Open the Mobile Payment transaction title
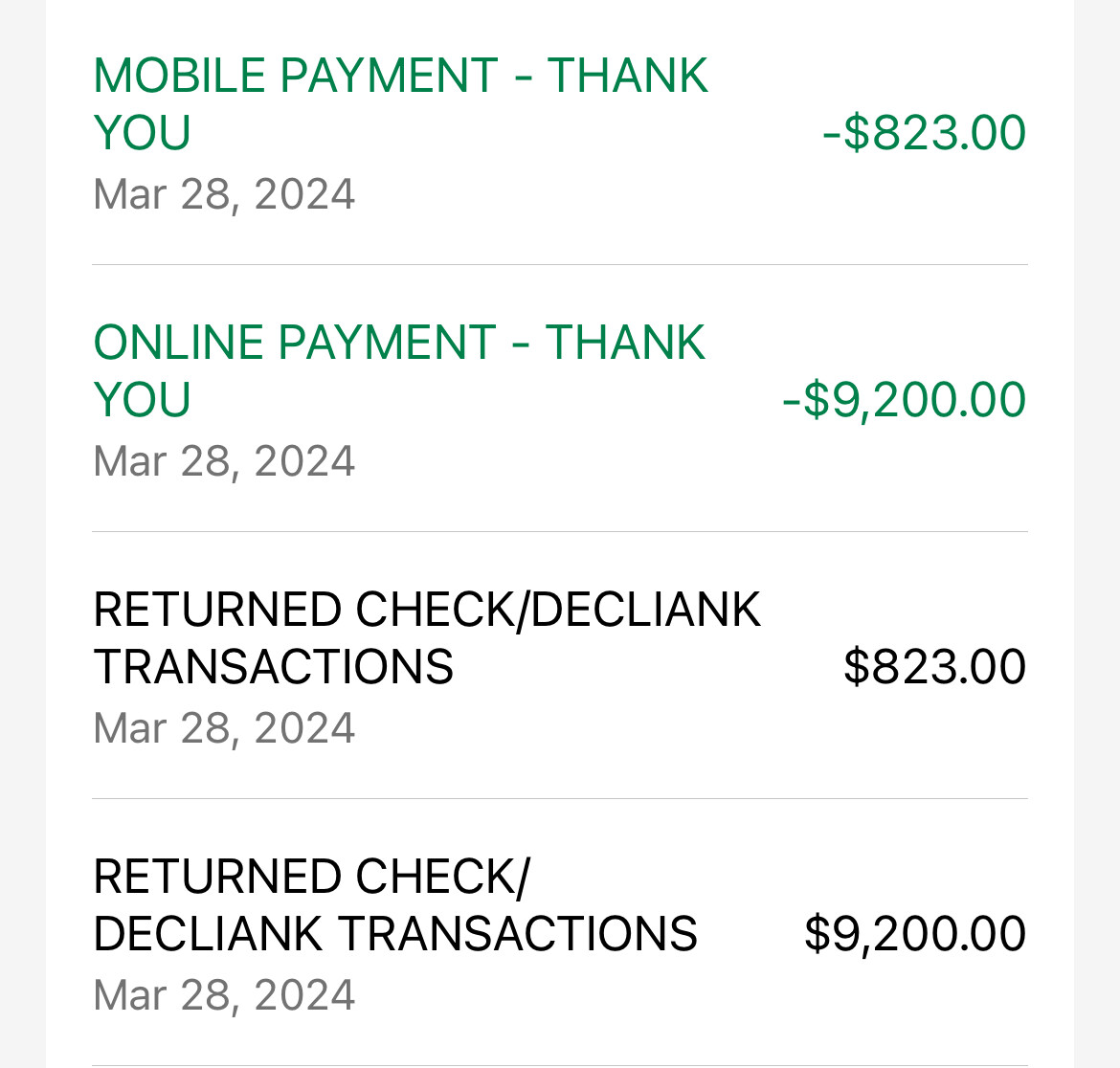This screenshot has width=1120, height=1068. [x=401, y=104]
